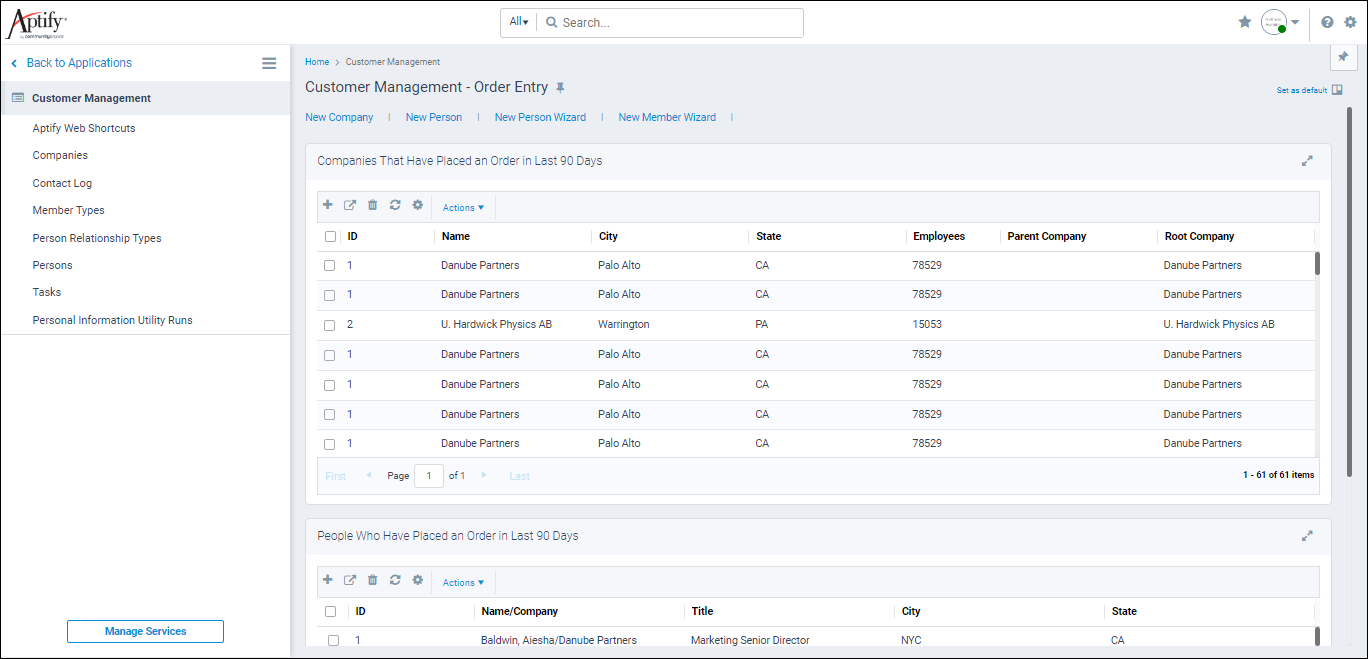The image size is (1368, 659).
Task: Open Member Types in sidebar
Action: point(68,210)
